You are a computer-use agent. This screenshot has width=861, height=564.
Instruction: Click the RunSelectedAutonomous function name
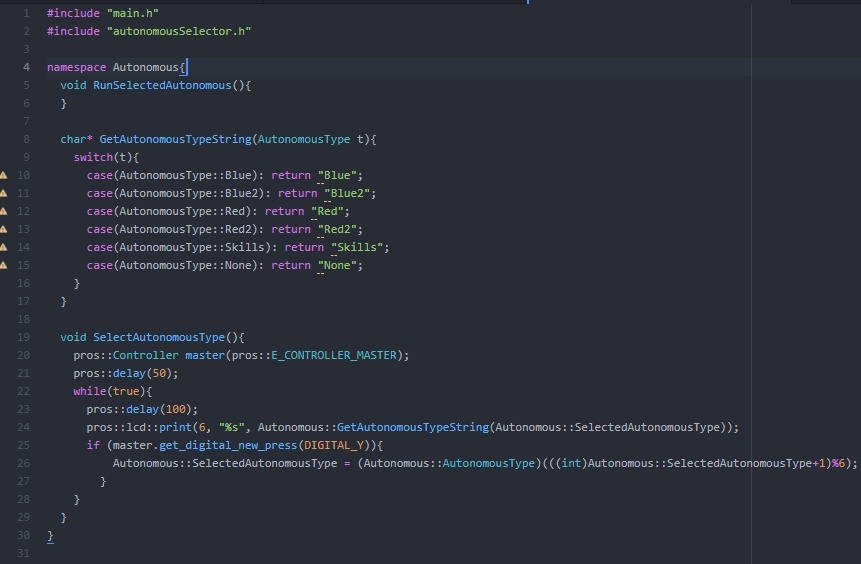[x=162, y=85]
